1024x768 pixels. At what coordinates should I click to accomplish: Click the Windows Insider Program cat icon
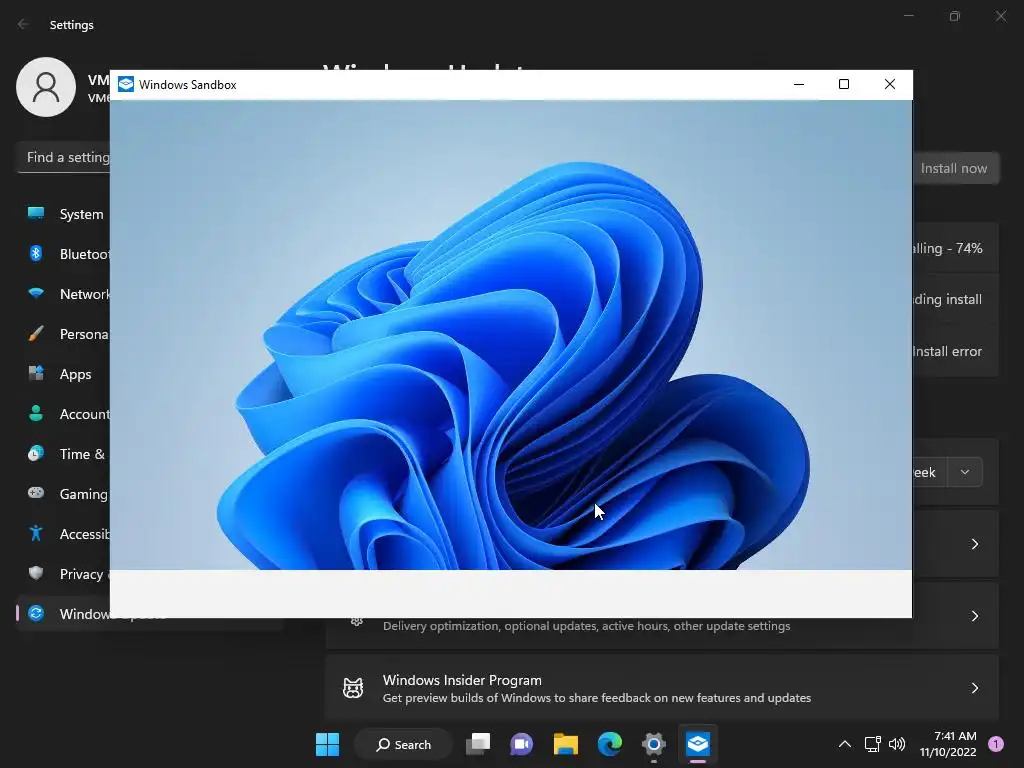(353, 688)
